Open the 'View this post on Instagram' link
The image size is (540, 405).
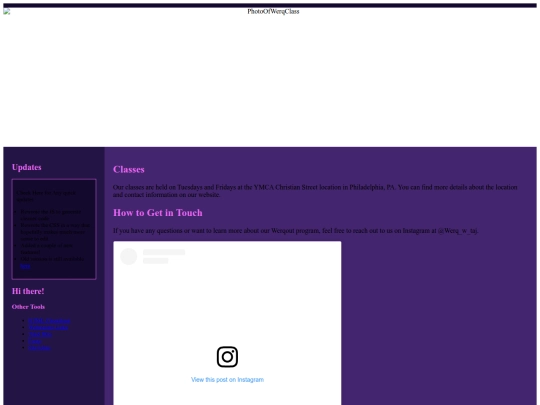pyautogui.click(x=227, y=380)
